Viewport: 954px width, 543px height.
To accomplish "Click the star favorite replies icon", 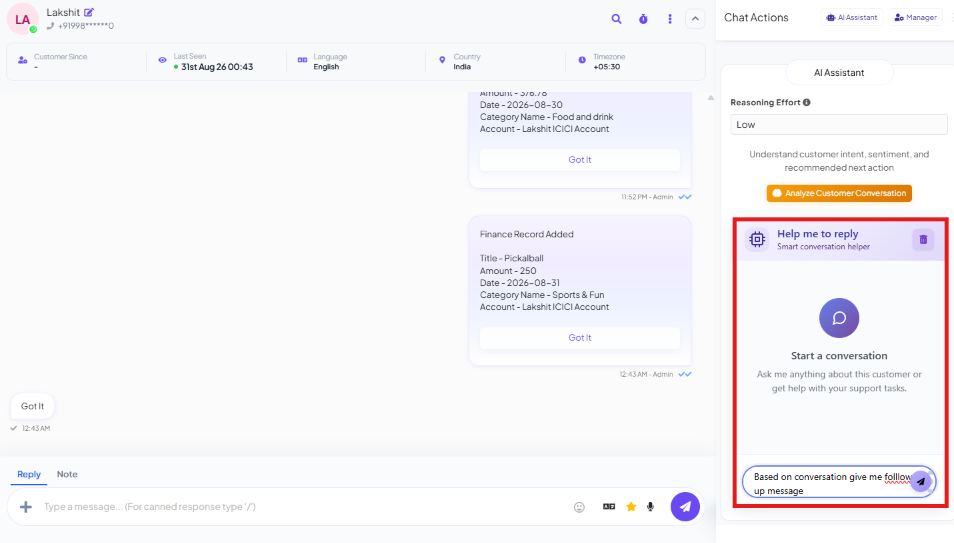I will [631, 506].
